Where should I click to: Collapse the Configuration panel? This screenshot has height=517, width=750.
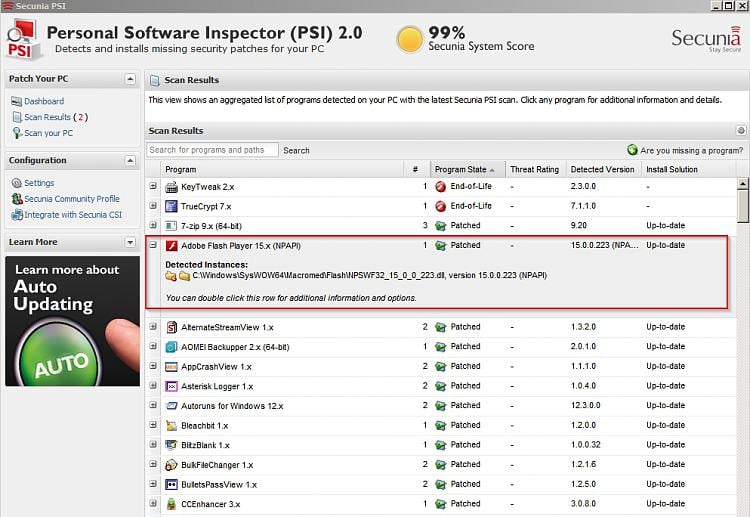[130, 161]
